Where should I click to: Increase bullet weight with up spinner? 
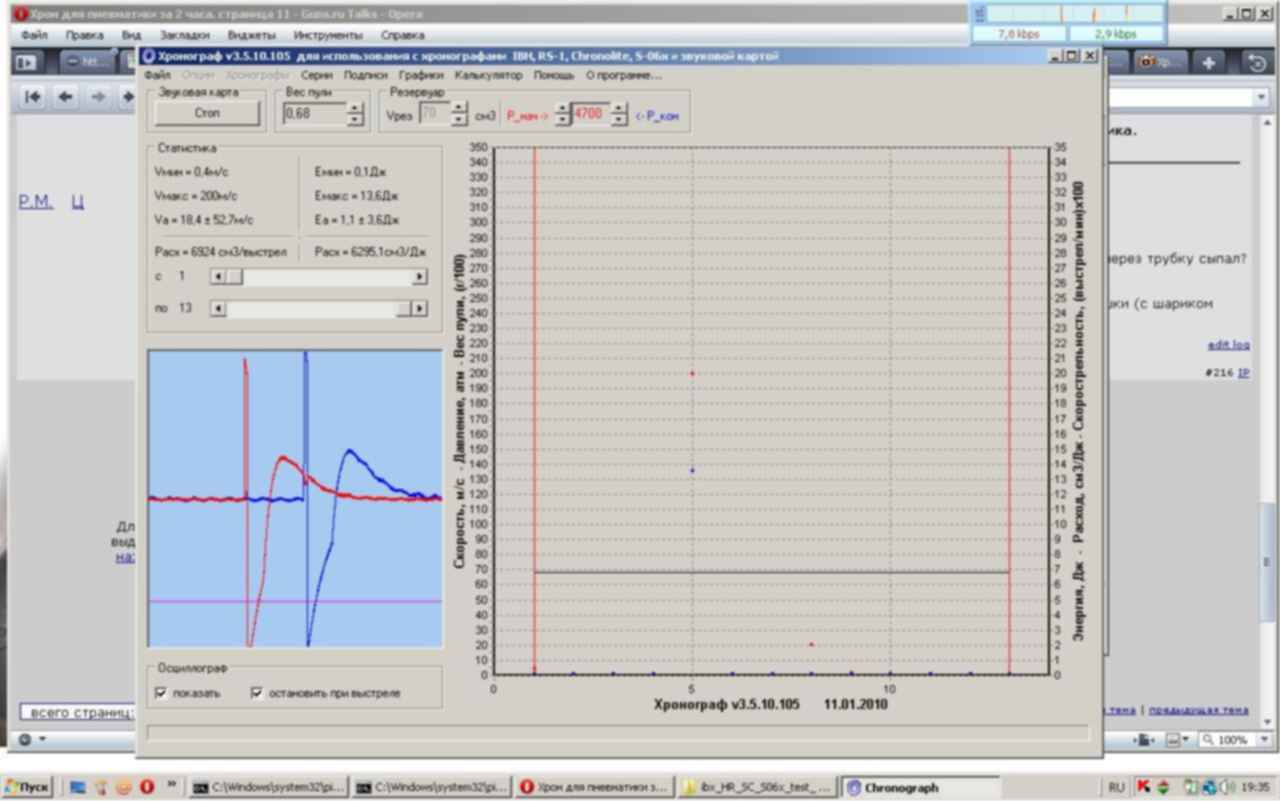[354, 108]
